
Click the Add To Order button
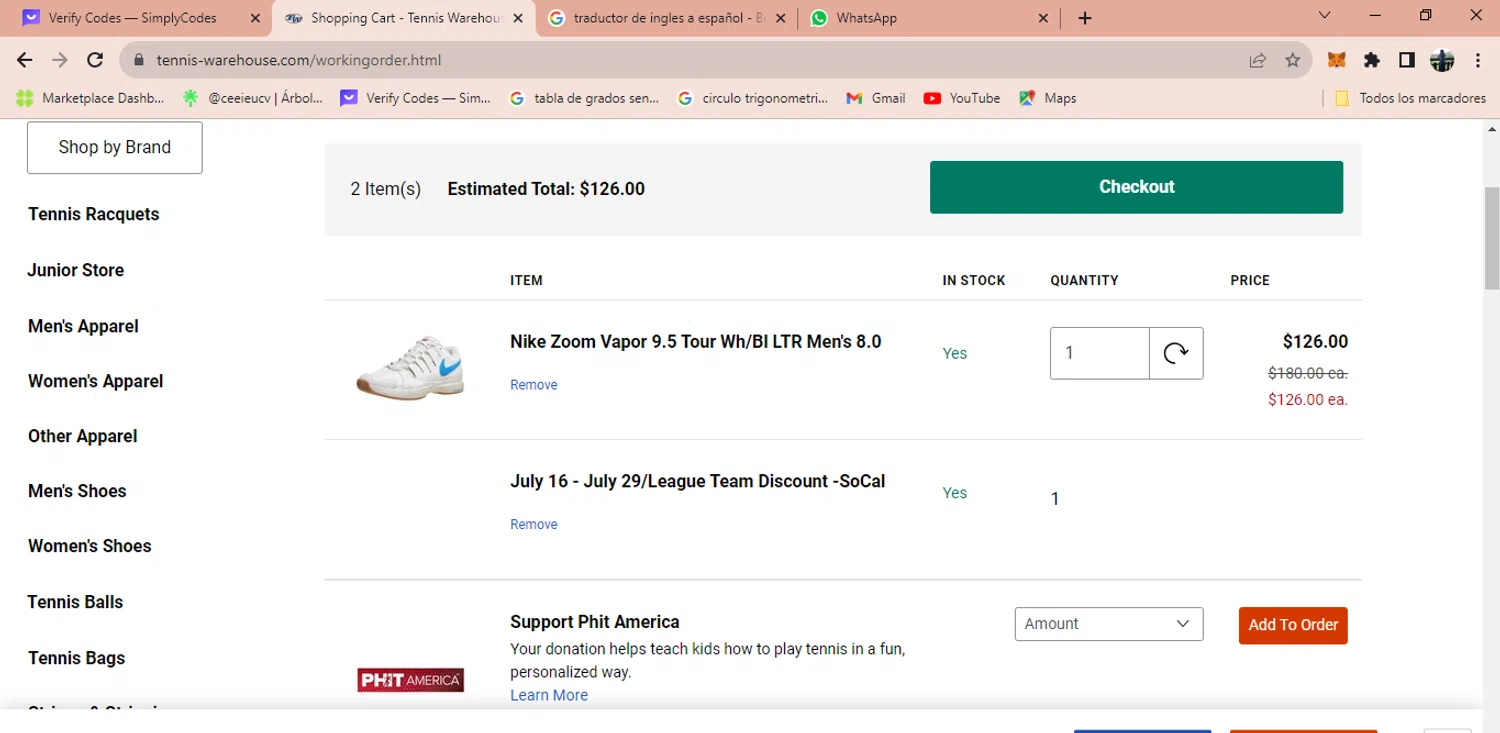pyautogui.click(x=1293, y=625)
